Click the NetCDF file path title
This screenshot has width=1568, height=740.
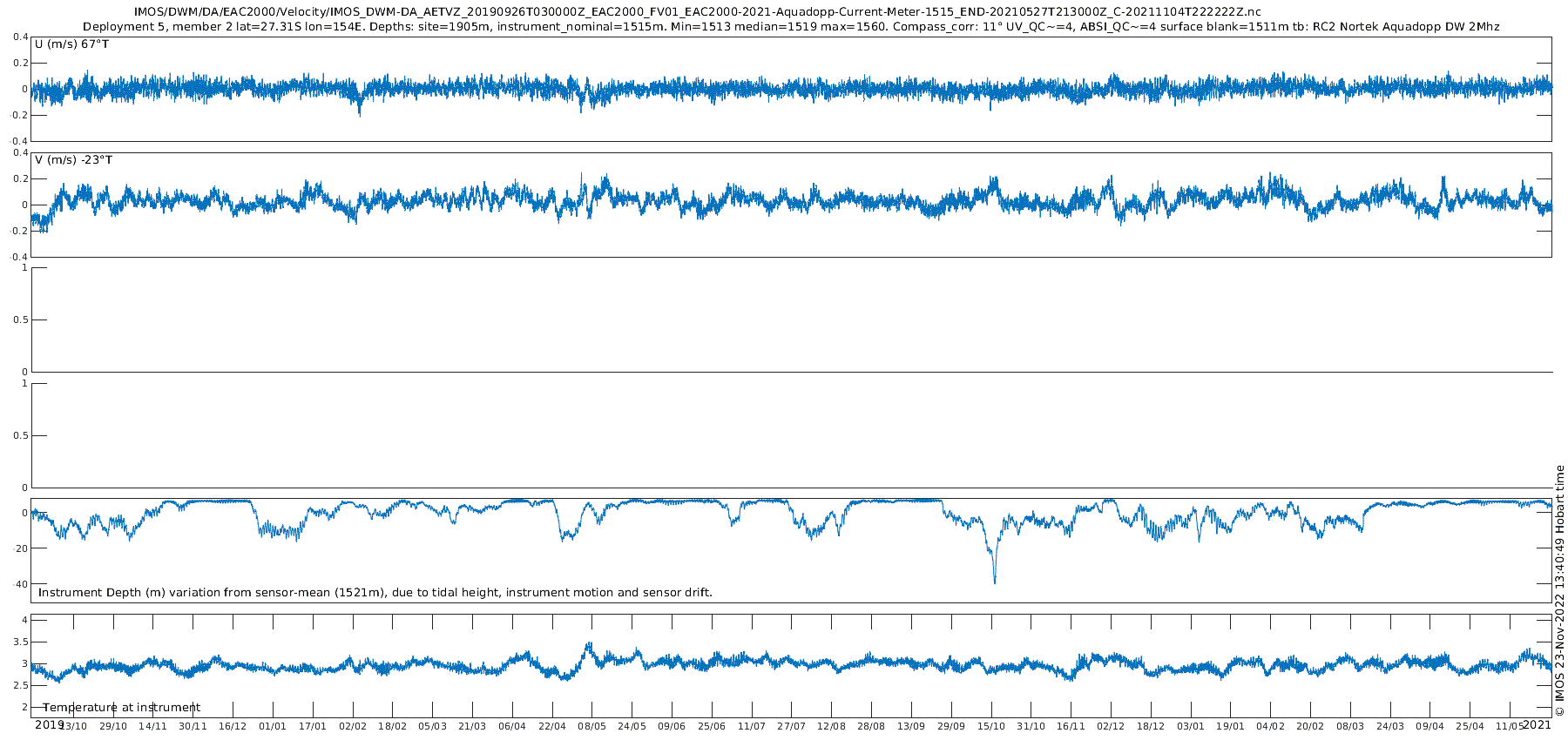(697, 12)
